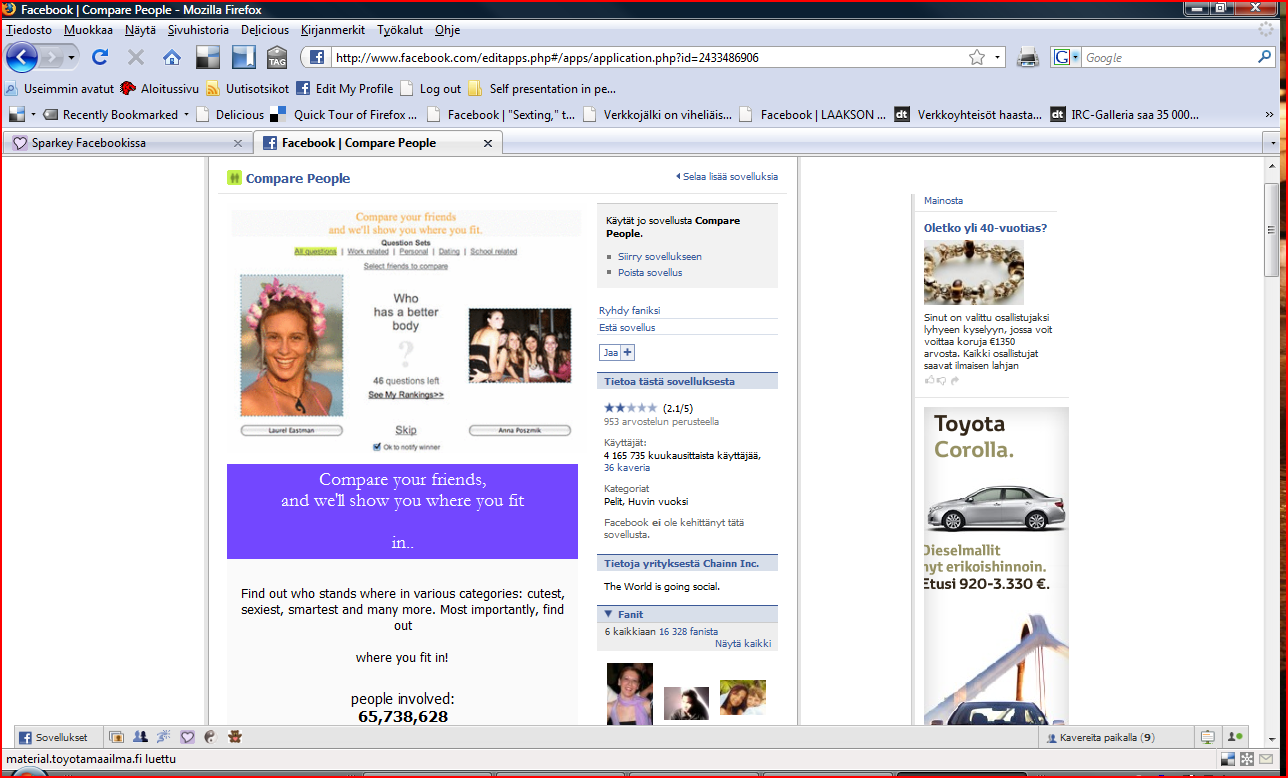Click the page vertical scrollbar thumb

coord(1271,230)
